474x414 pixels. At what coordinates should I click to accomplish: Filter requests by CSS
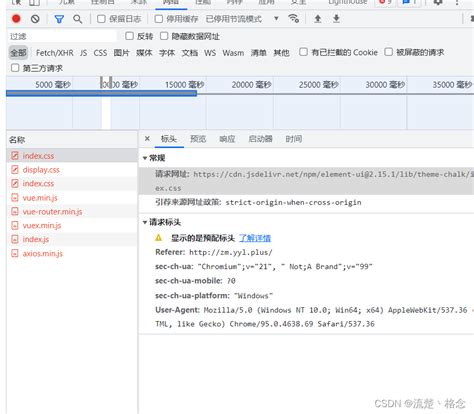[x=100, y=53]
